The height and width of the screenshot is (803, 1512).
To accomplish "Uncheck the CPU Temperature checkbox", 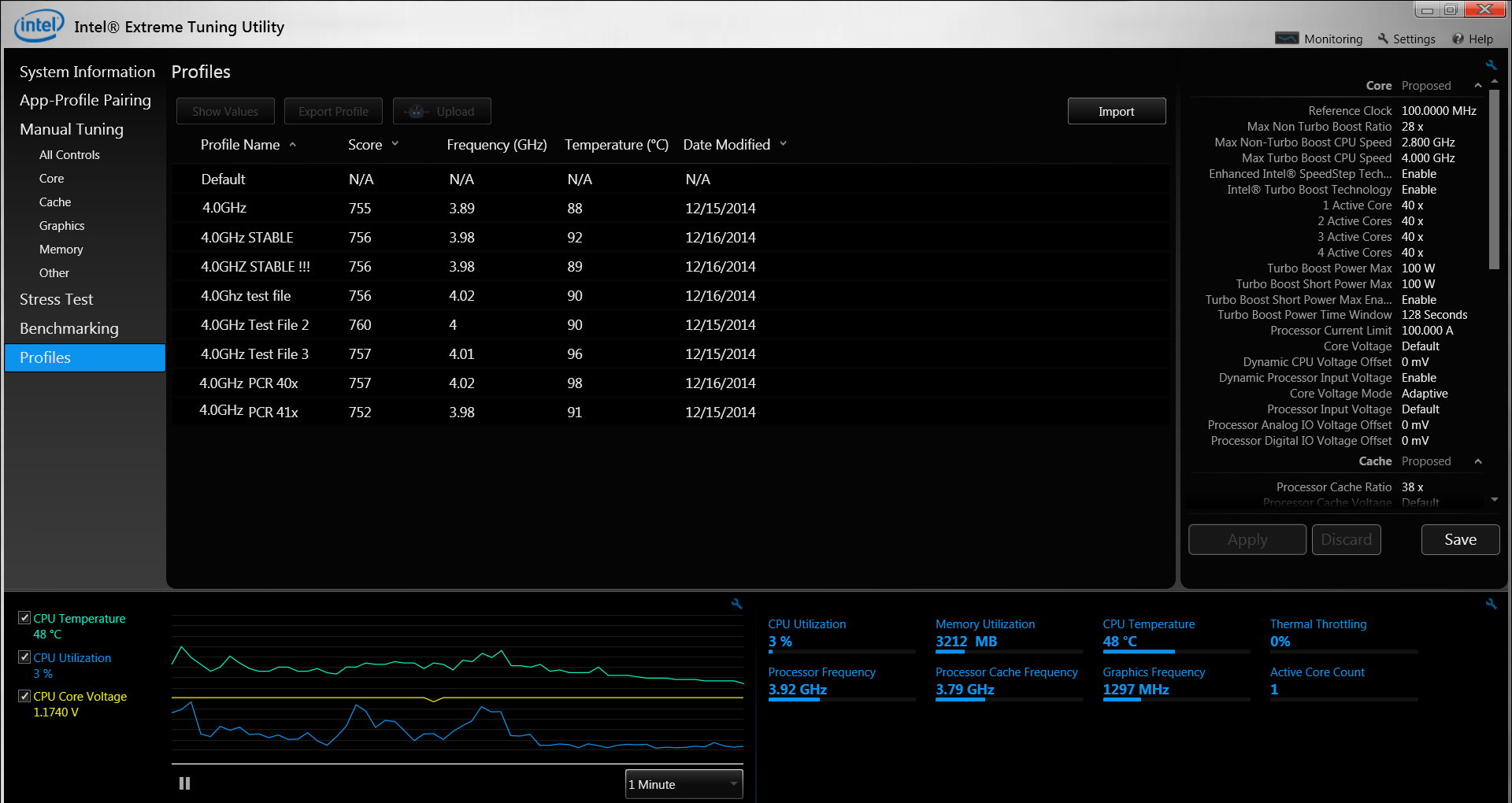I will pos(24,618).
